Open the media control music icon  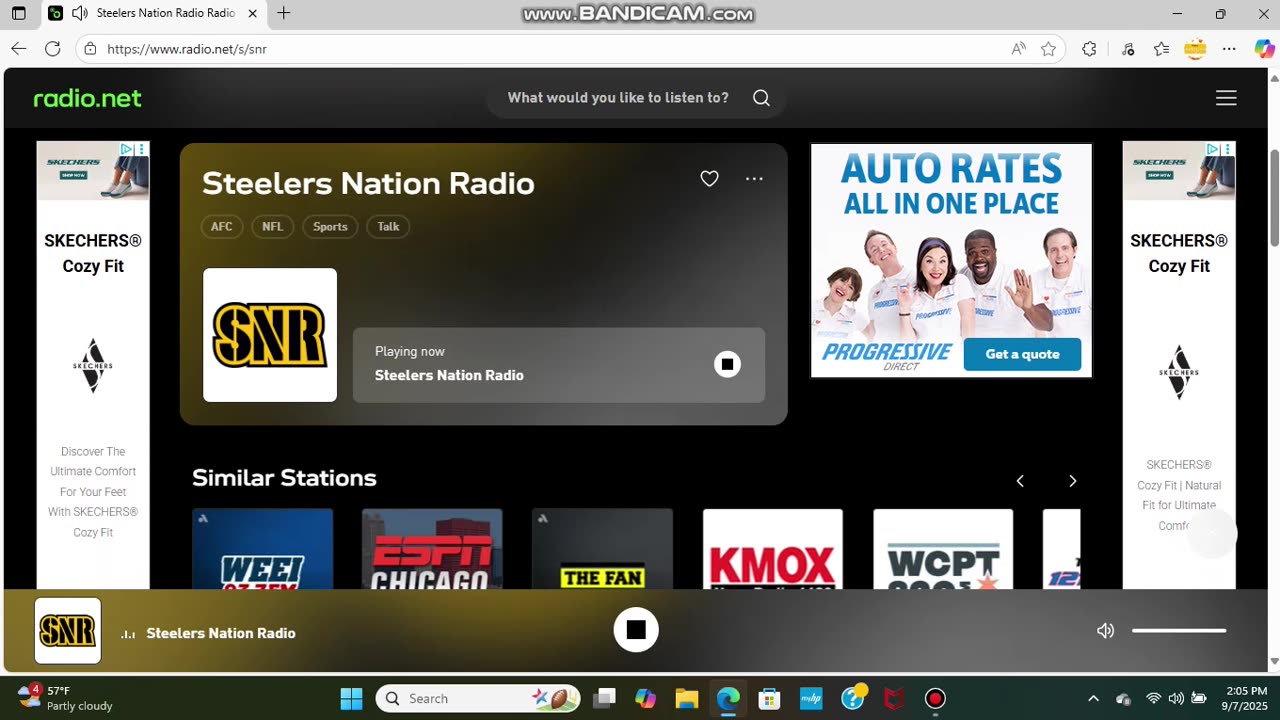coord(1127,48)
